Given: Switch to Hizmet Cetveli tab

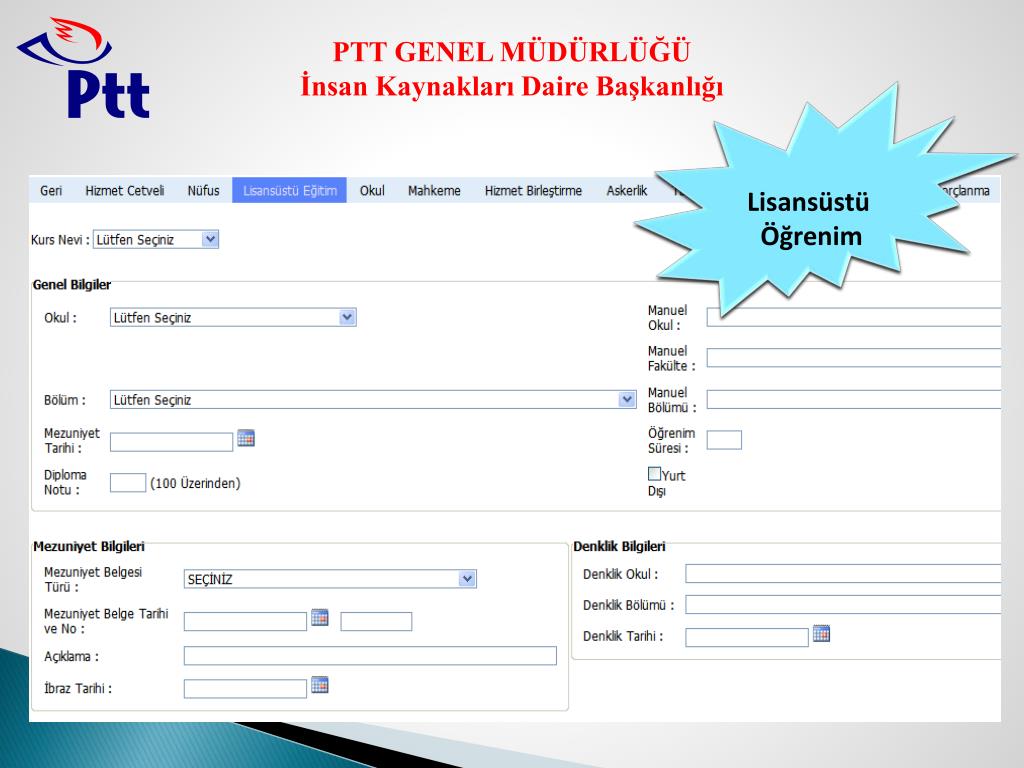Looking at the screenshot, I should coord(124,191).
